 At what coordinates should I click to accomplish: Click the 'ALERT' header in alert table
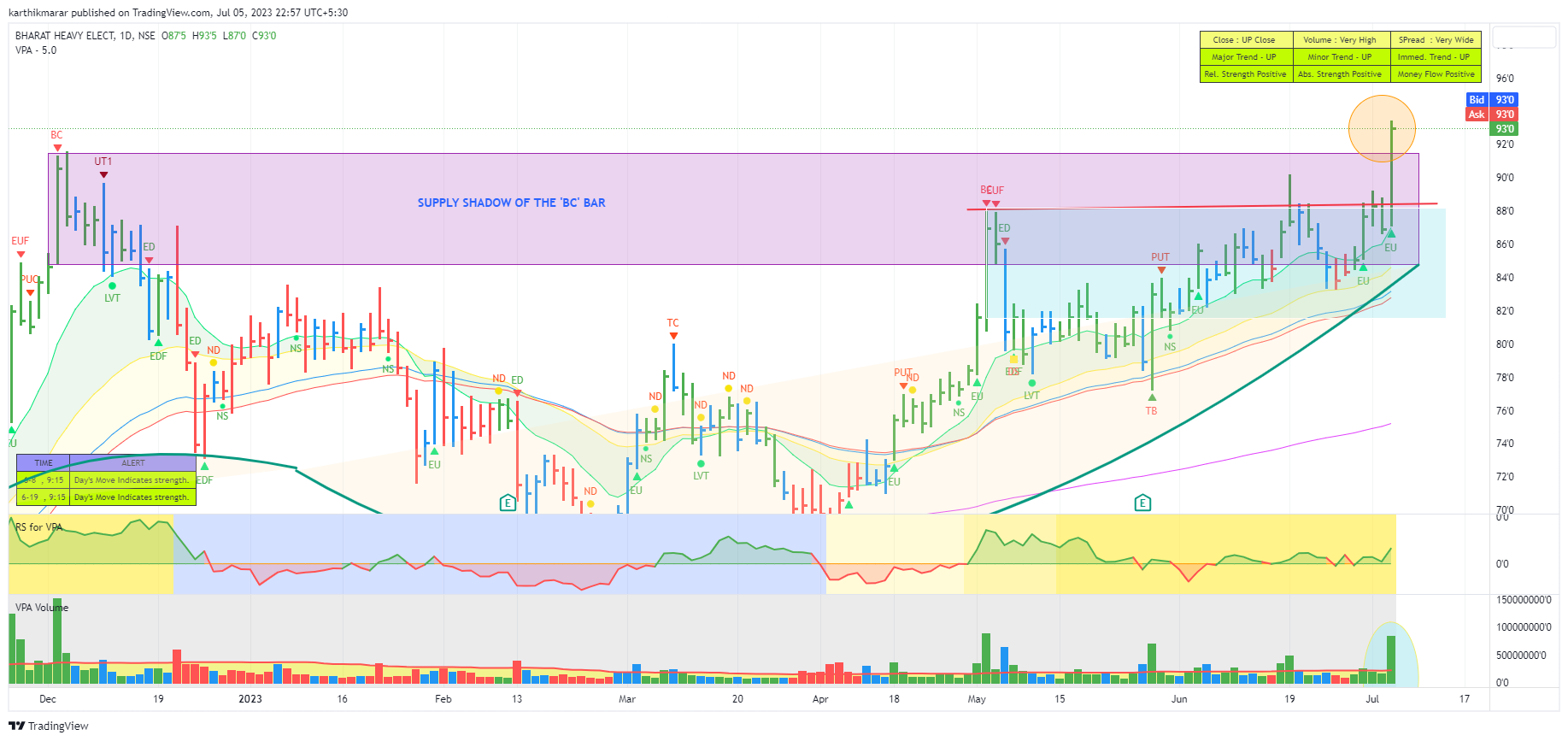(133, 463)
